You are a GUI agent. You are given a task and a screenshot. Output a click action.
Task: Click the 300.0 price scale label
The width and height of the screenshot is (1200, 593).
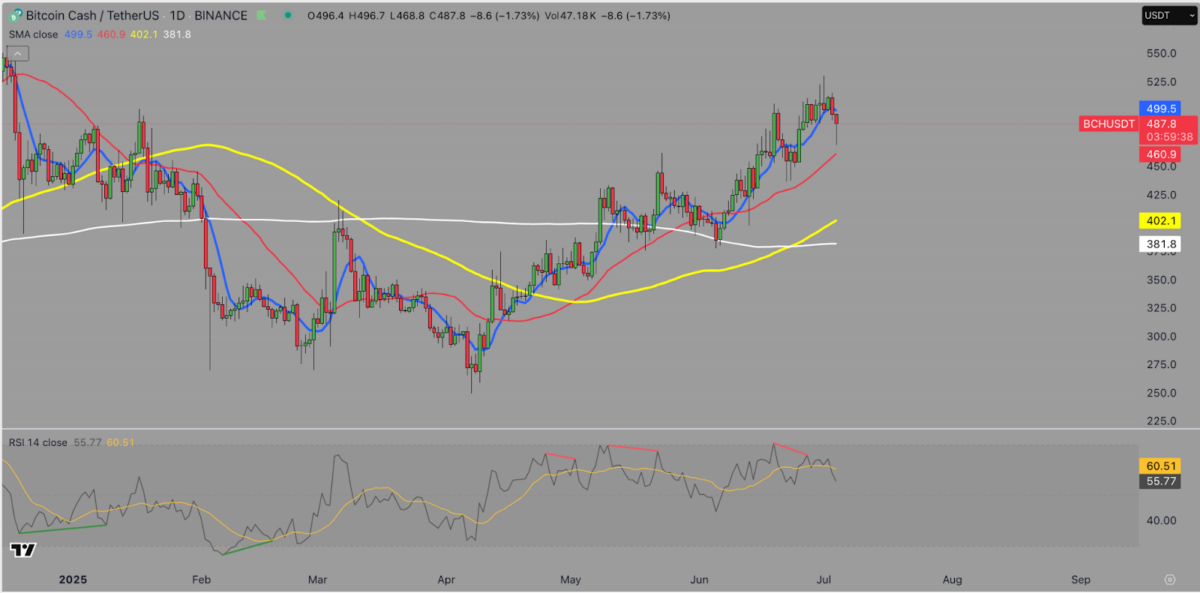(1160, 336)
